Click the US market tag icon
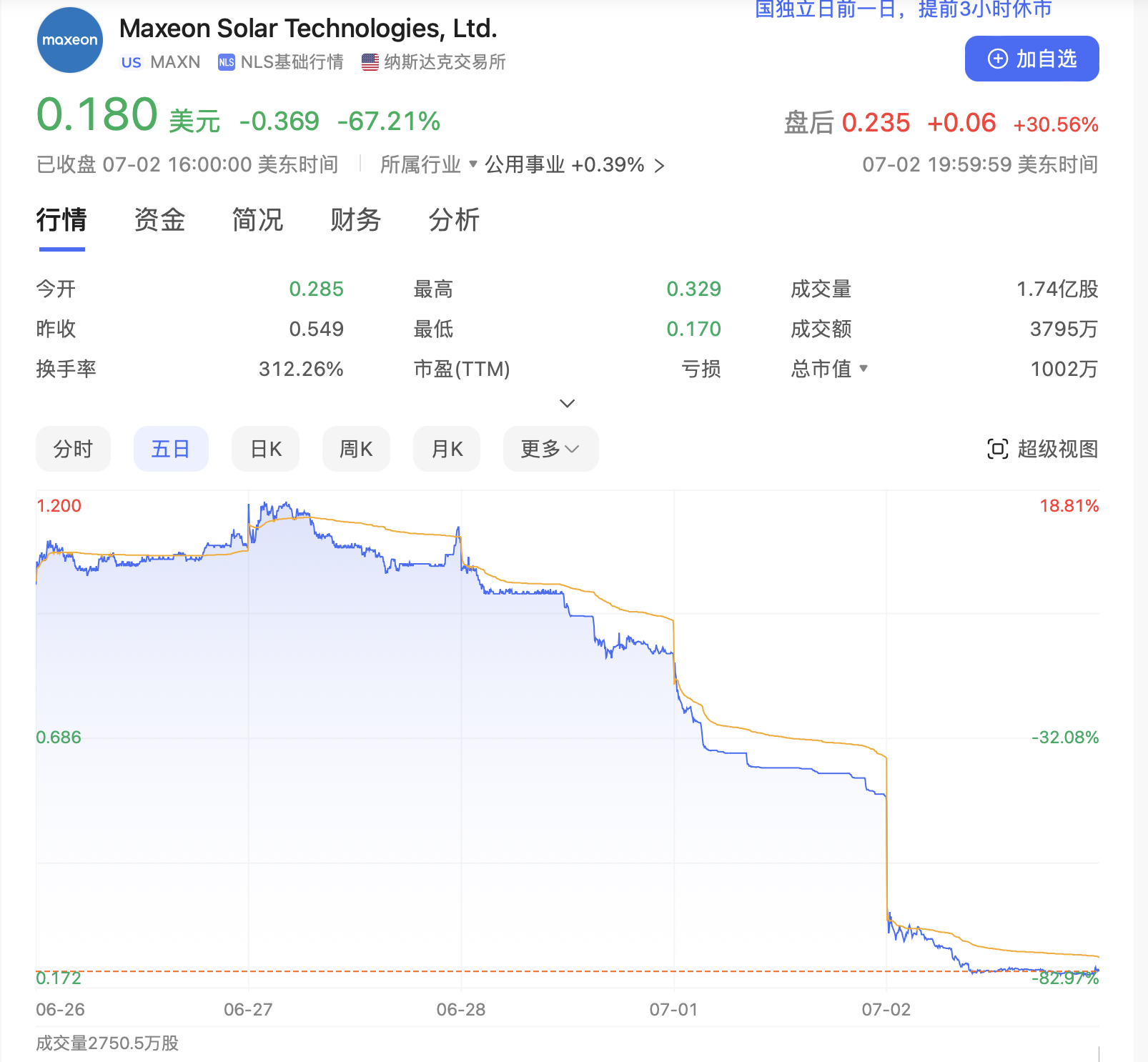 (x=131, y=62)
